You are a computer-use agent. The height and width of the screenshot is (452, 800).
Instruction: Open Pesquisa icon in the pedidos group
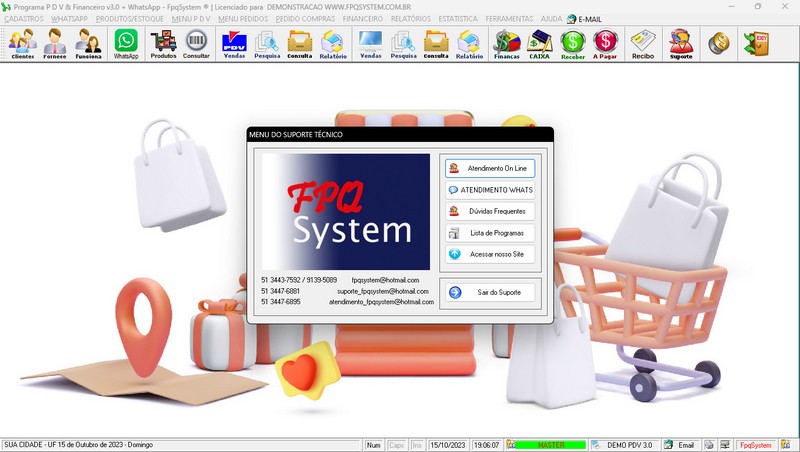pos(404,44)
